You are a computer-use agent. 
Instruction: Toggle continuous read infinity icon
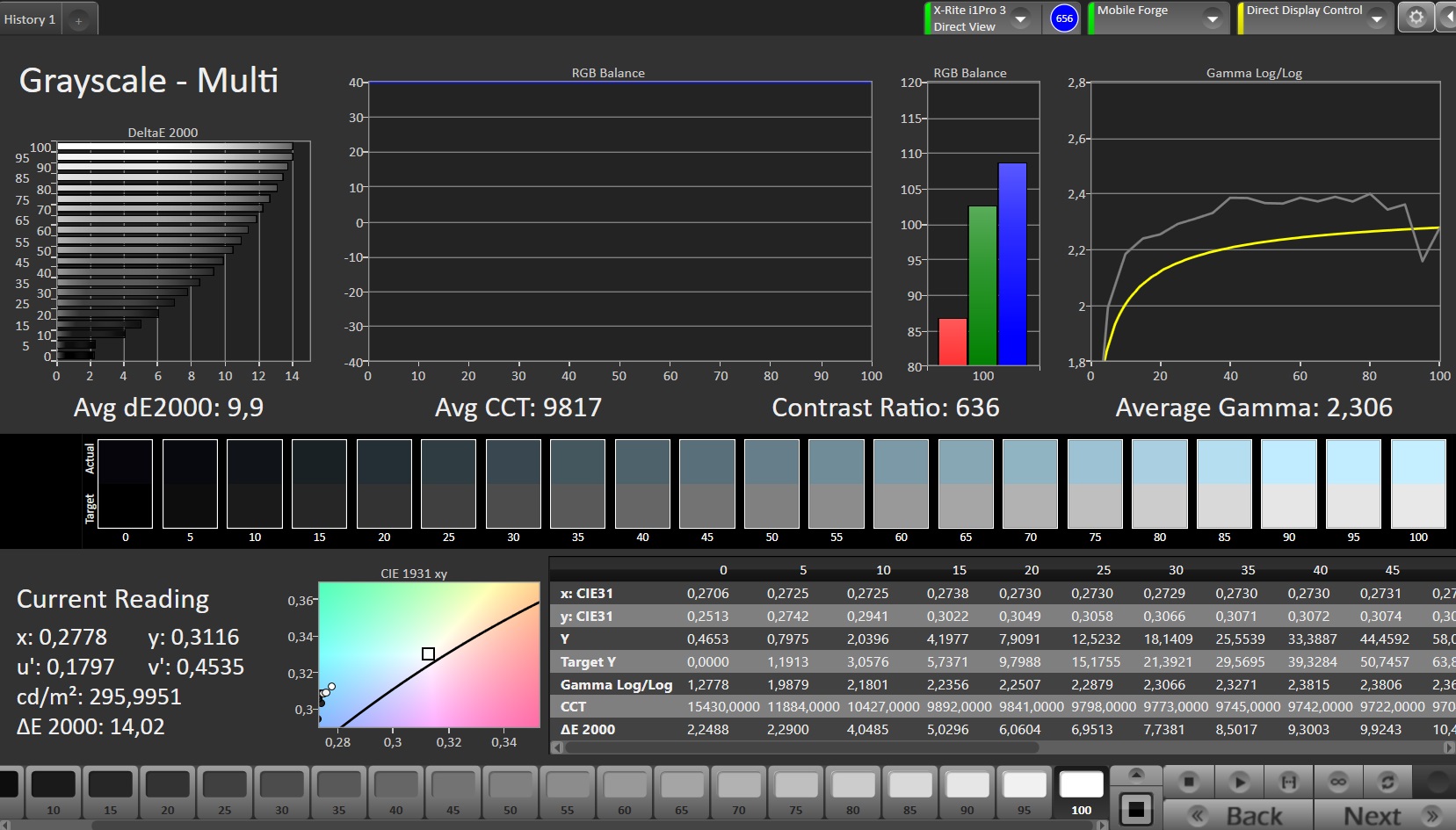coord(1337,781)
